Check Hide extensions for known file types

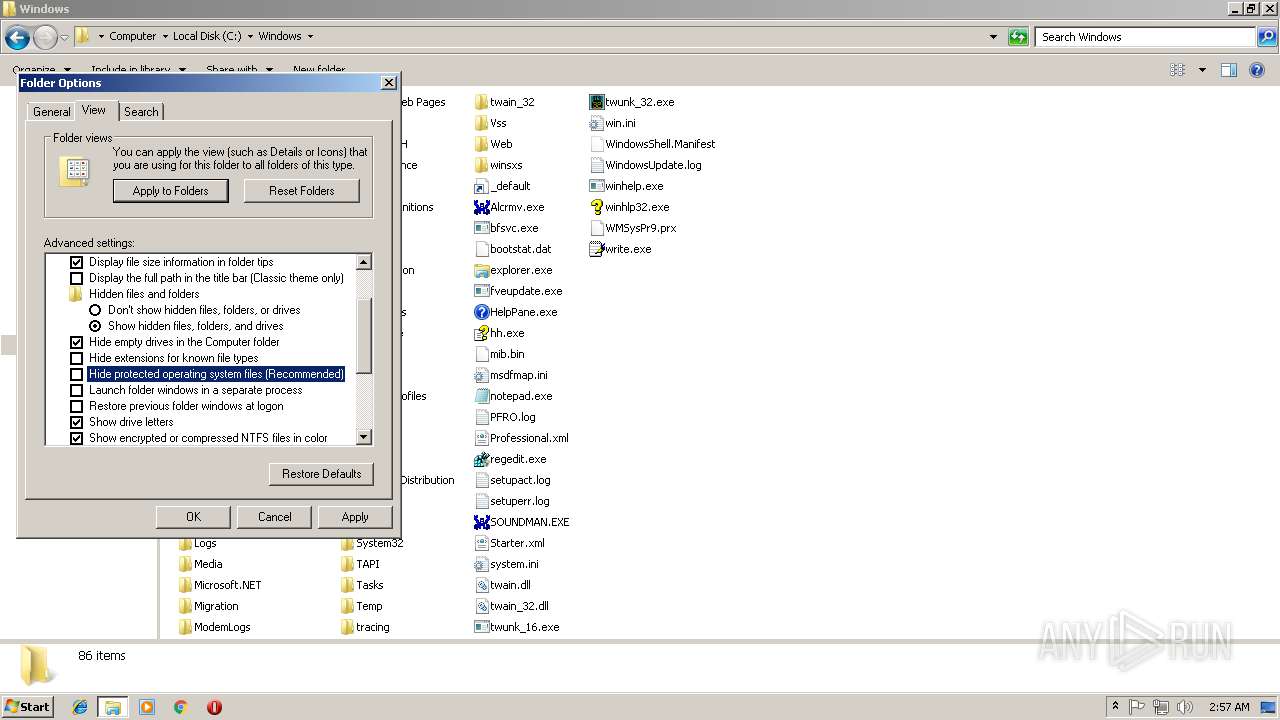[x=76, y=358]
